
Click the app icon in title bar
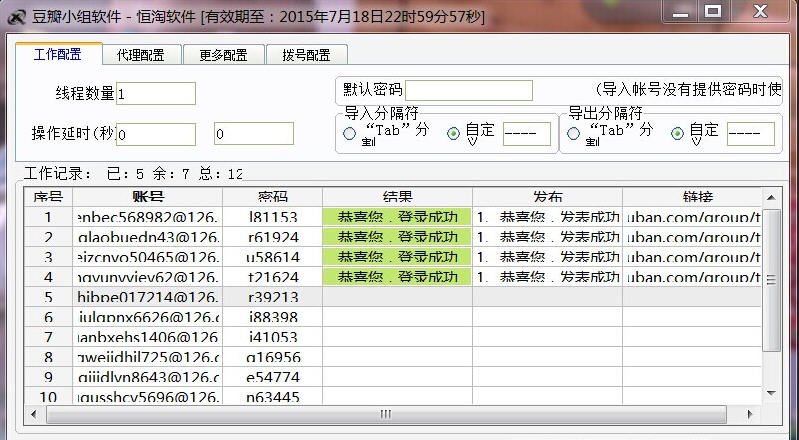(16, 16)
